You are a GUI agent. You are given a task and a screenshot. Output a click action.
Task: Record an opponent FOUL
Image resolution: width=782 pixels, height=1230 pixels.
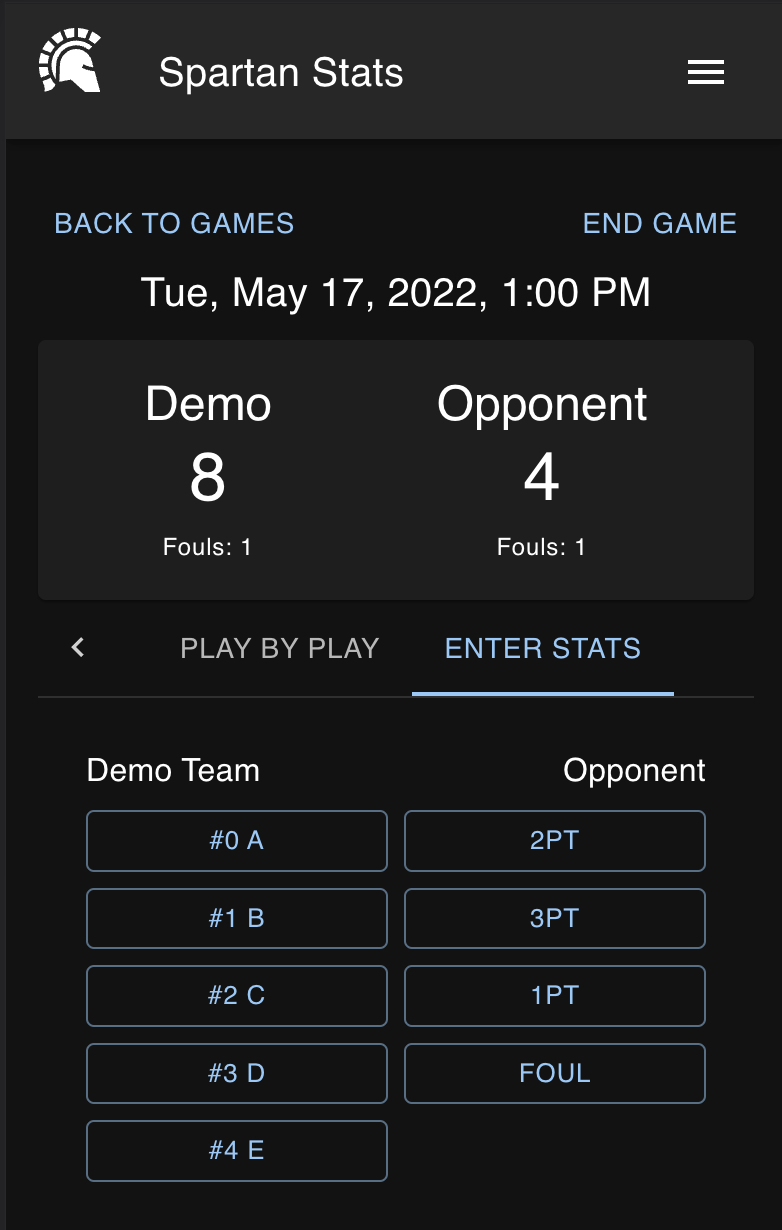[555, 1074]
